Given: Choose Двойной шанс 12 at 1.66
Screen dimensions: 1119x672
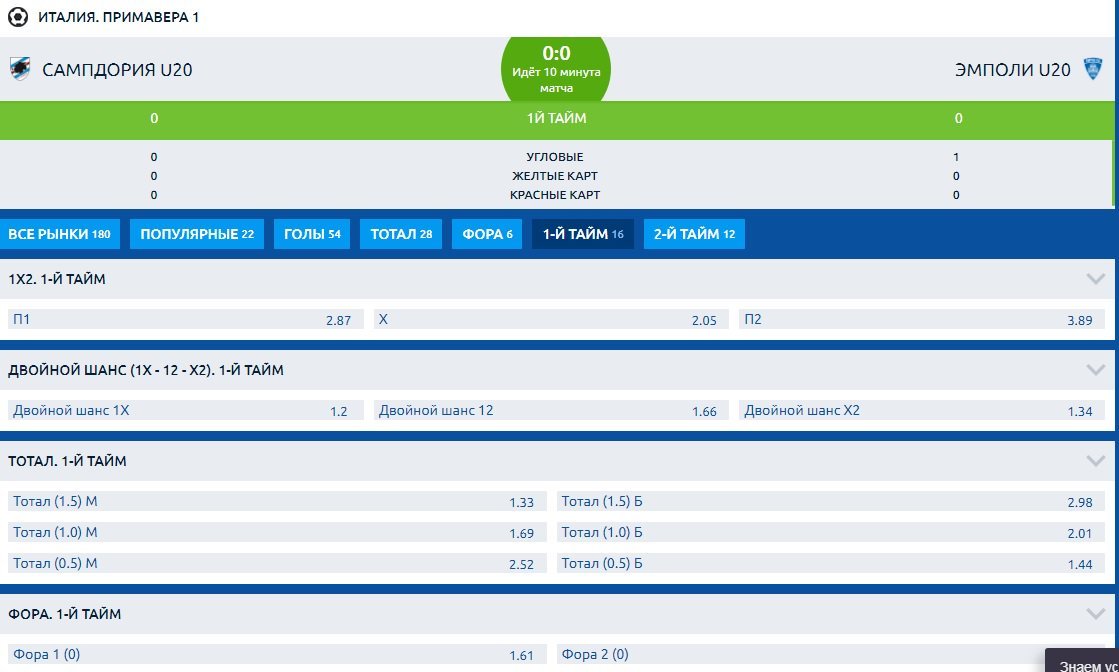Looking at the screenshot, I should (550, 411).
